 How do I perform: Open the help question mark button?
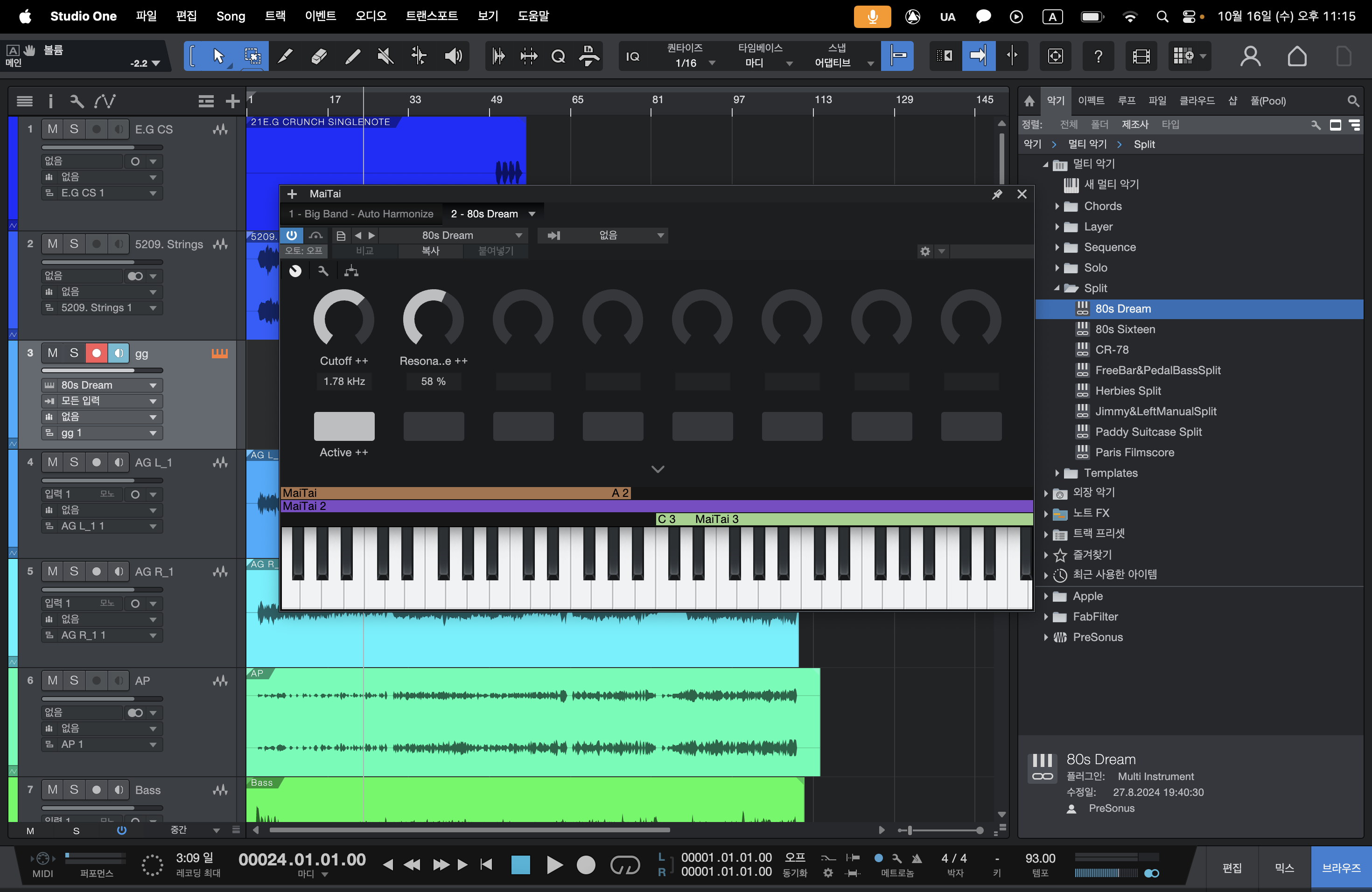click(x=1099, y=56)
